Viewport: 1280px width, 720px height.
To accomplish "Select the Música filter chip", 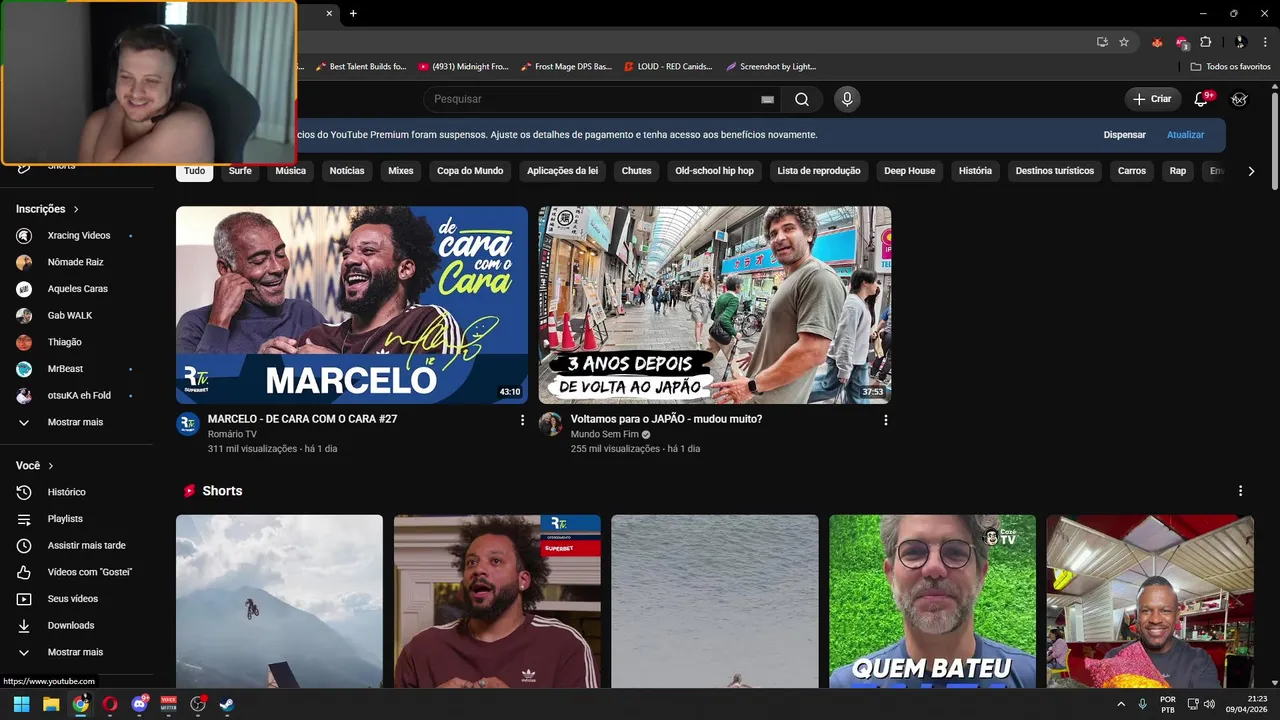I will click(x=290, y=171).
